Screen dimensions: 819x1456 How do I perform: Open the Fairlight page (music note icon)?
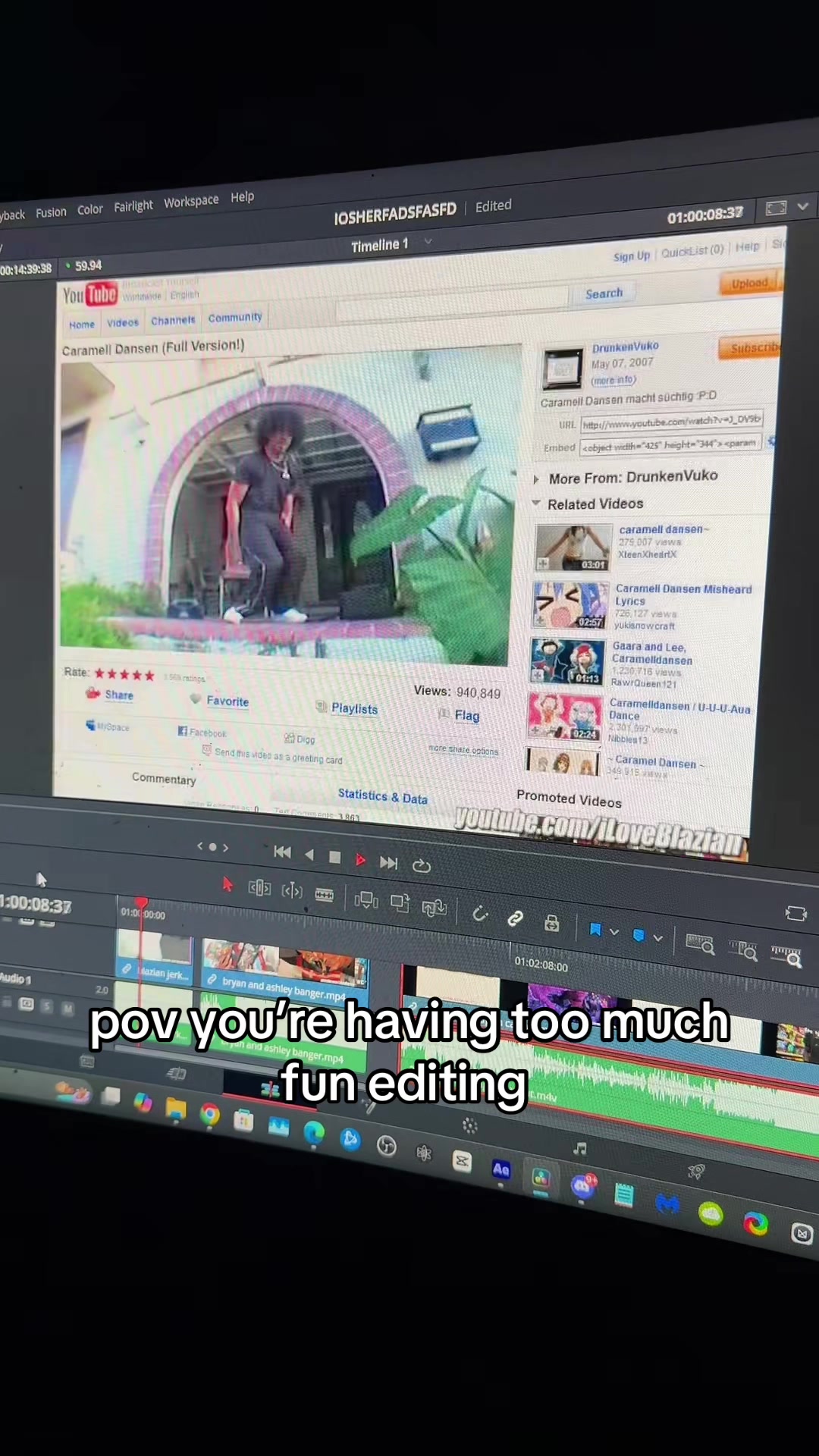coord(580,1148)
